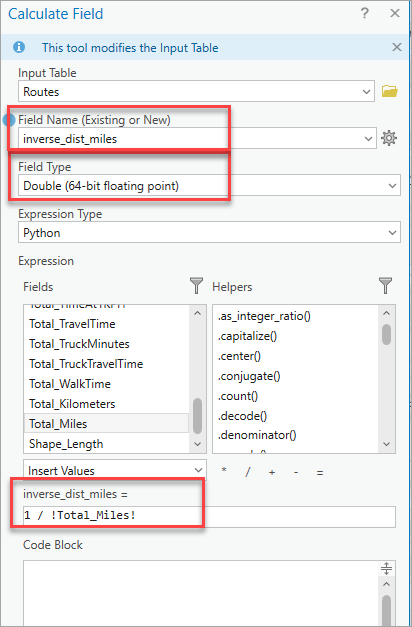The width and height of the screenshot is (412, 627).
Task: Choose .conjugate() helper
Action: [x=249, y=376]
